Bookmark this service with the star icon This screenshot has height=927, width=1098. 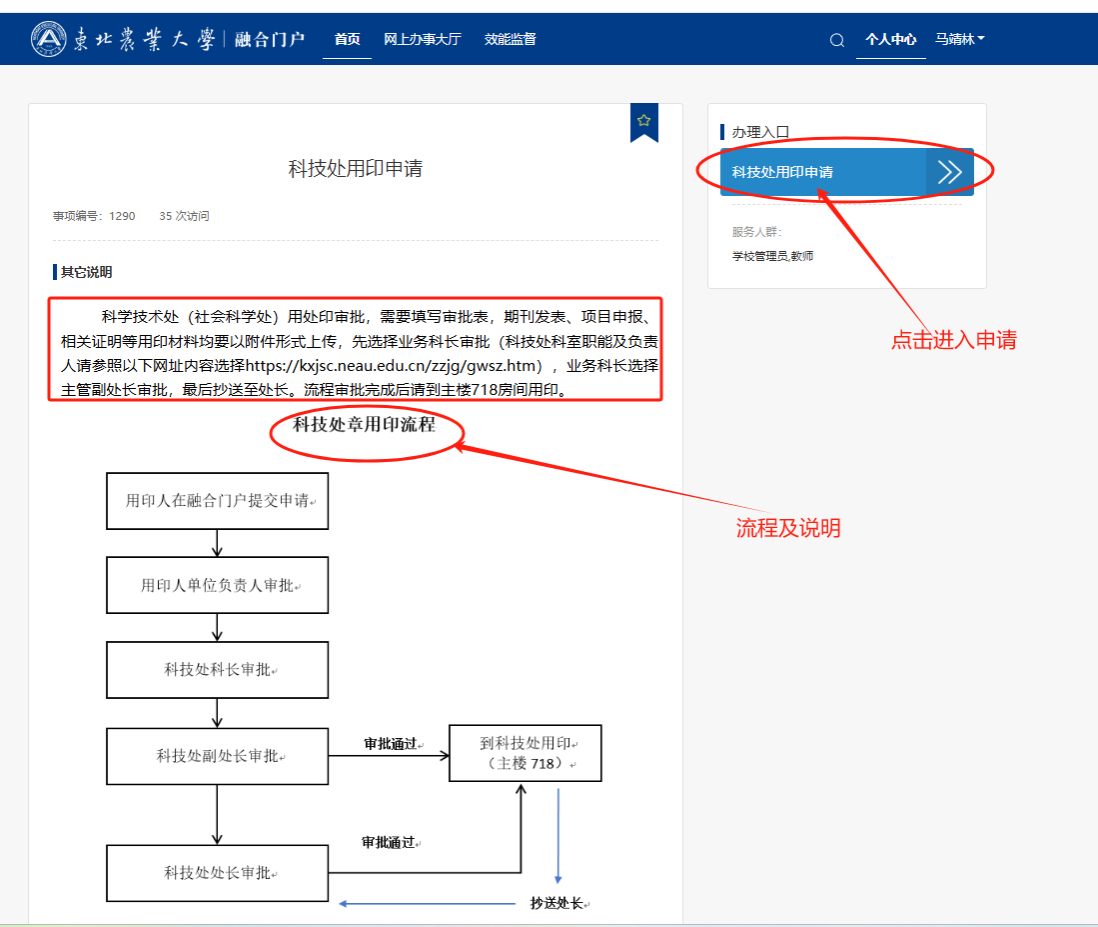click(644, 120)
